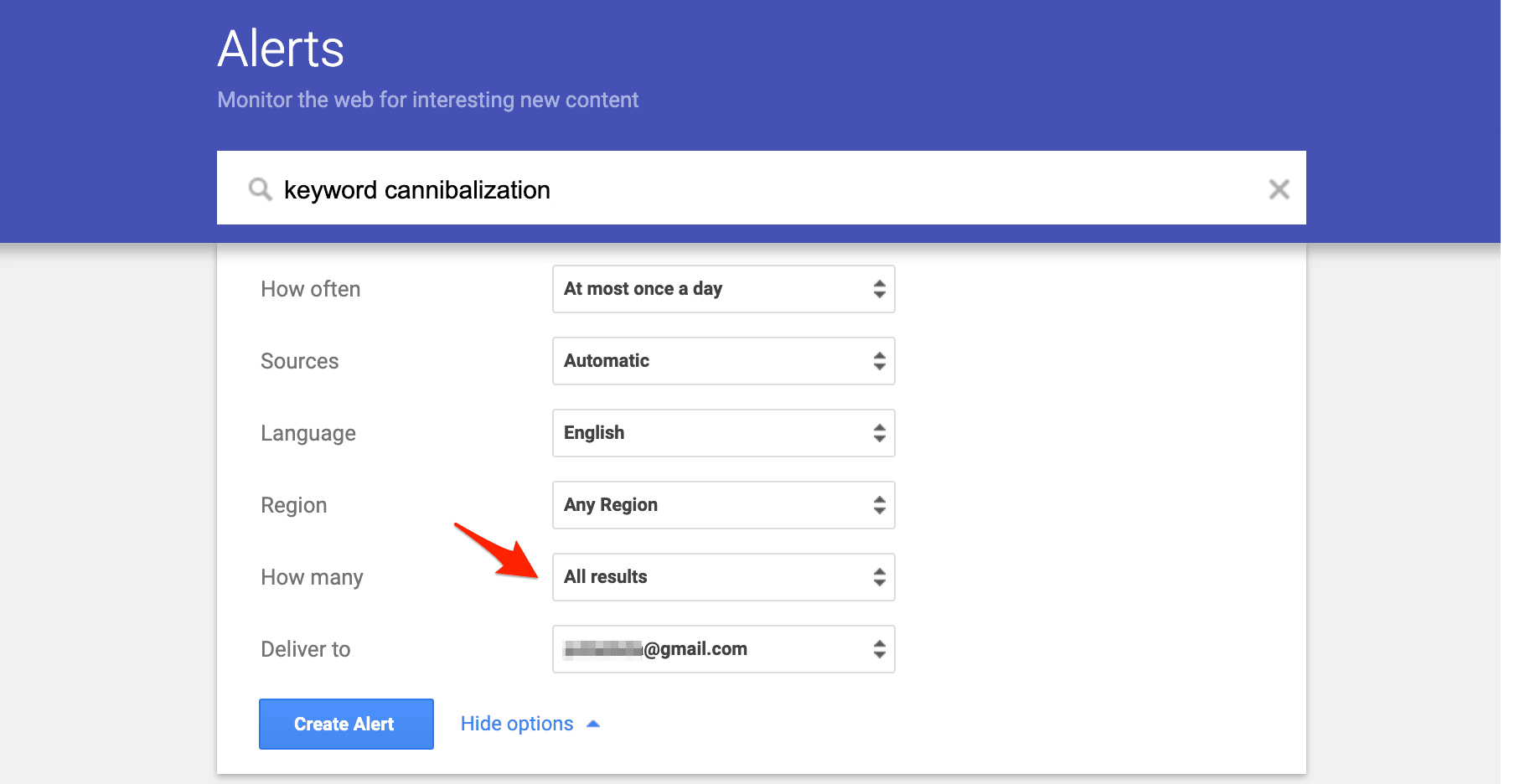
Task: Click the Monitor the web subtitle text
Action: pyautogui.click(x=427, y=100)
